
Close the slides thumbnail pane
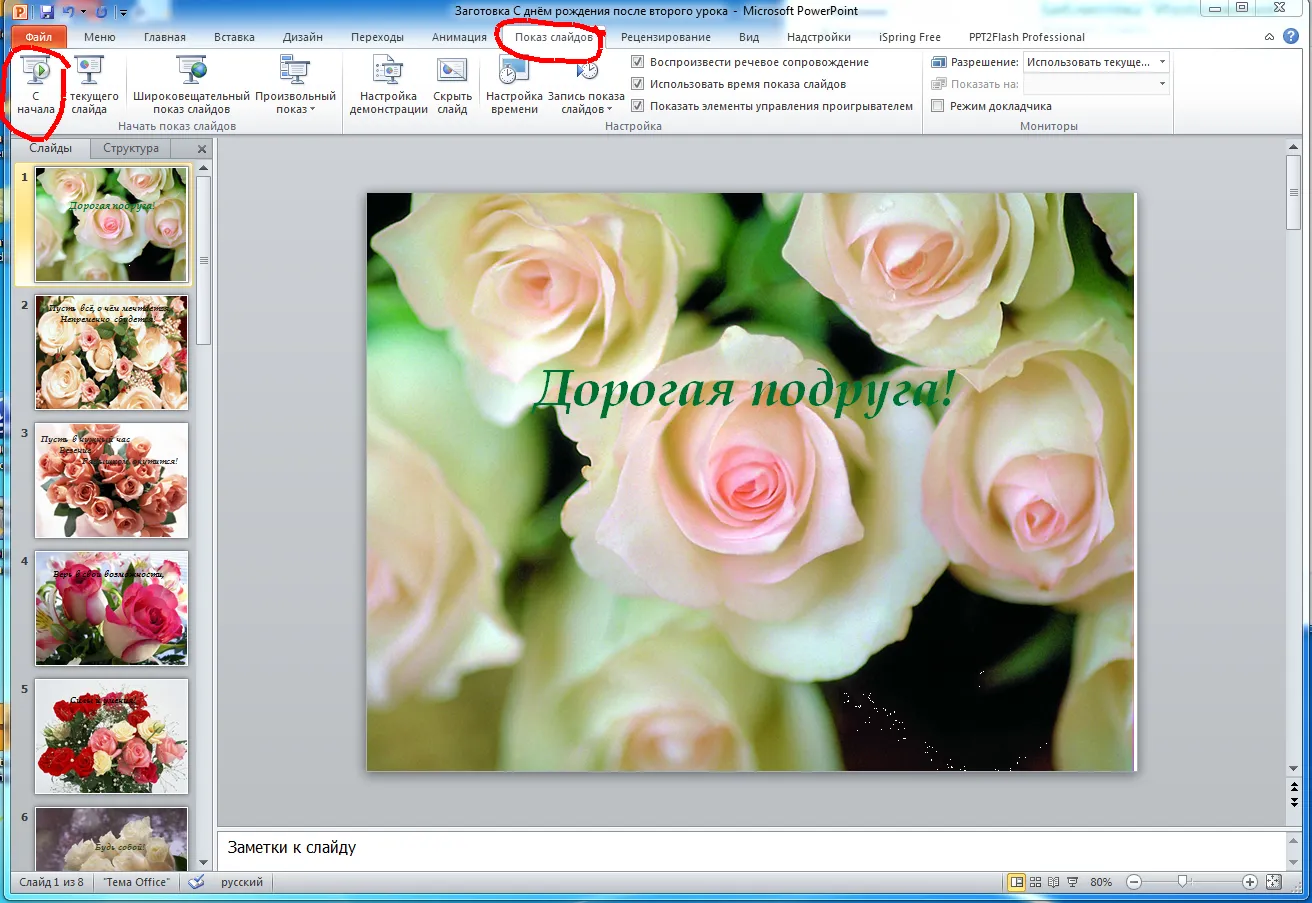pyautogui.click(x=202, y=149)
